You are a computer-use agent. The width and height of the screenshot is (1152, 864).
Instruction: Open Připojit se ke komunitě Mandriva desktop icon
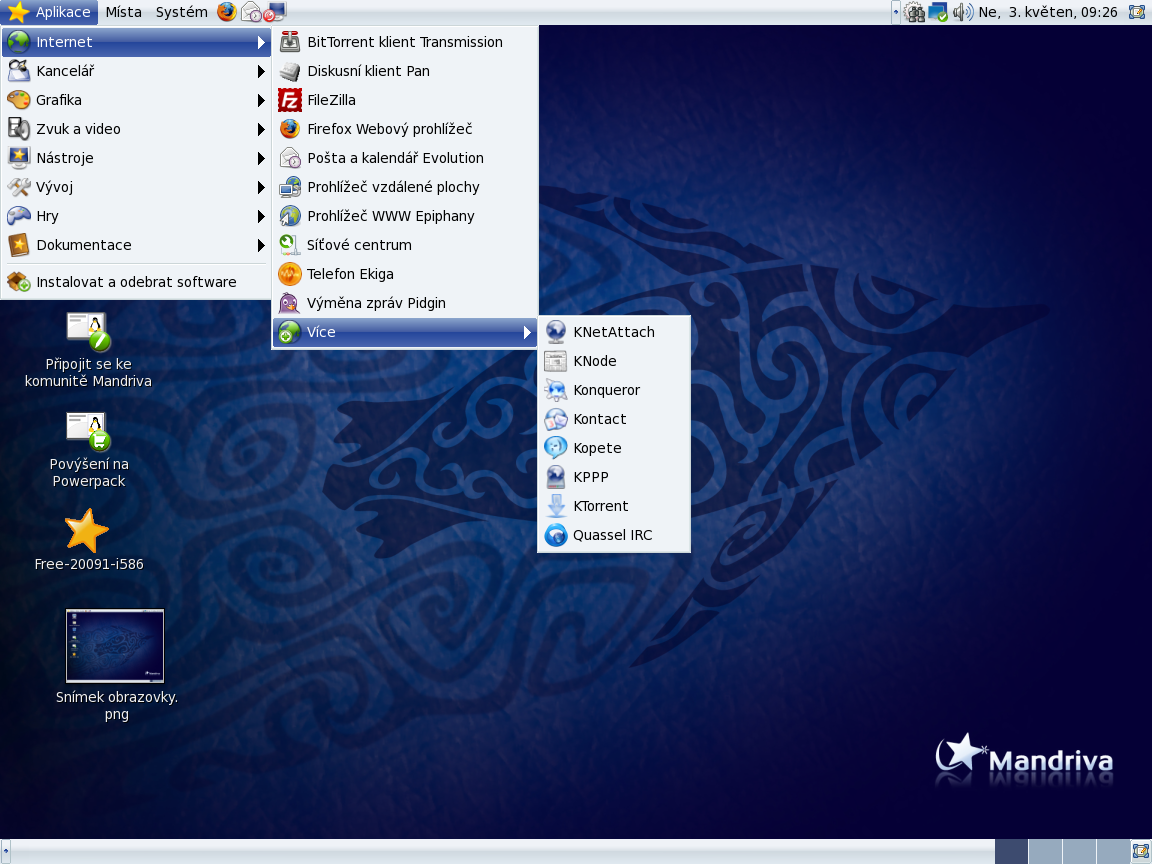pyautogui.click(x=88, y=350)
